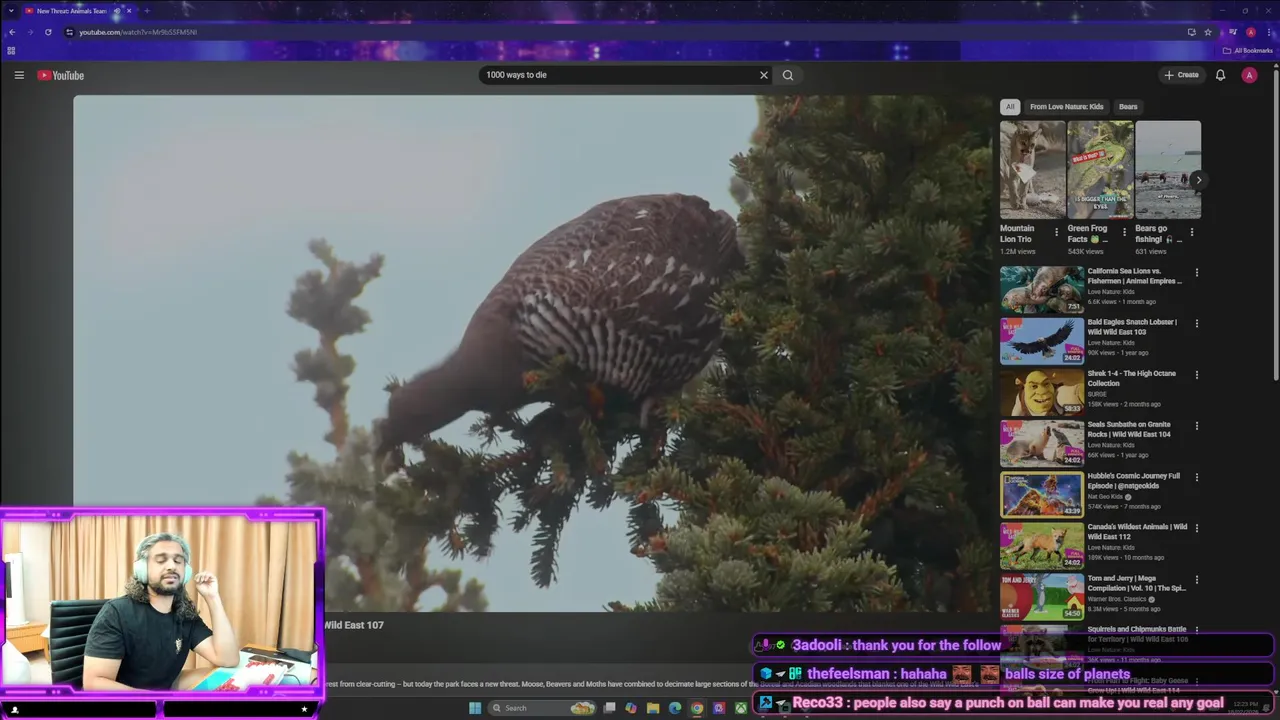Open Shrek 1-4 High Octane Collection video
The image size is (1280, 720).
point(1131,378)
